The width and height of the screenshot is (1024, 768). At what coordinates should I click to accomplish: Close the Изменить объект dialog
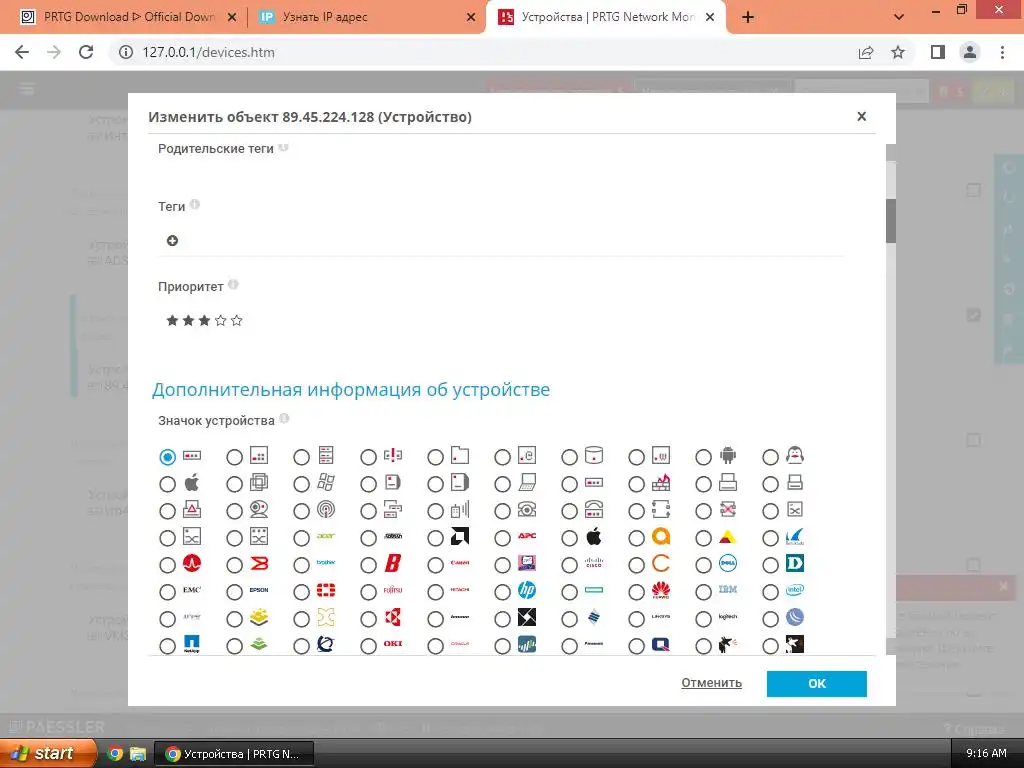click(x=861, y=116)
